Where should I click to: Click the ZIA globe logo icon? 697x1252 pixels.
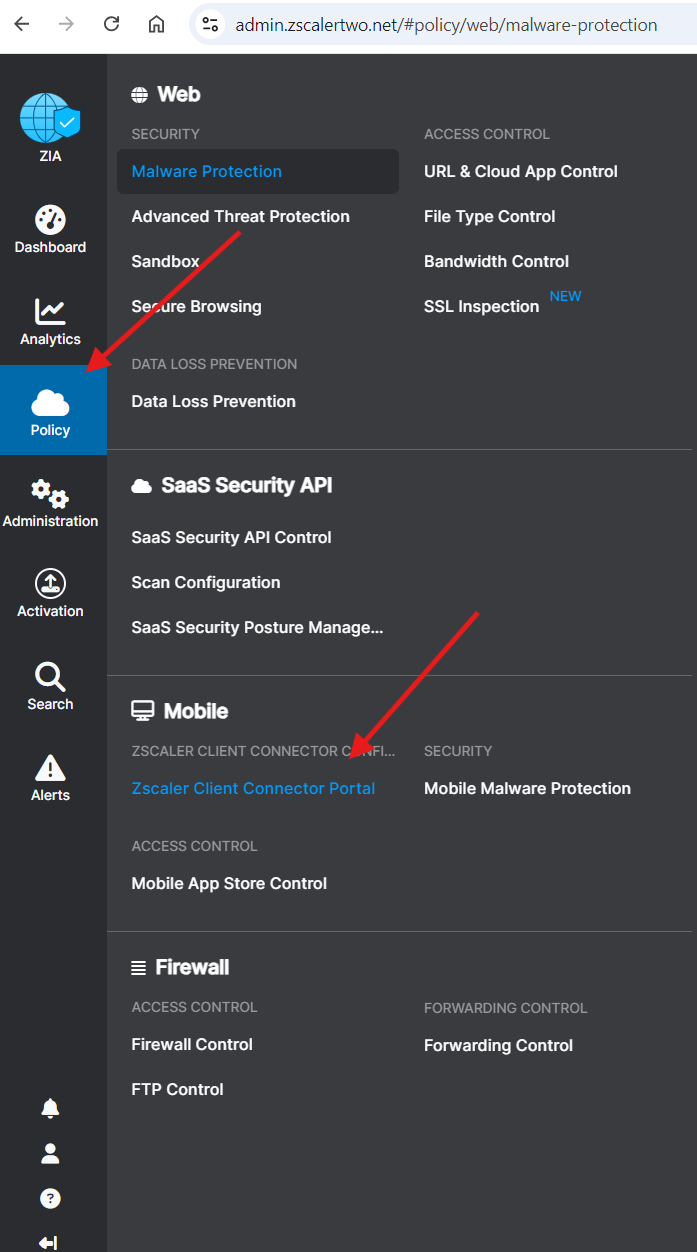pos(50,118)
